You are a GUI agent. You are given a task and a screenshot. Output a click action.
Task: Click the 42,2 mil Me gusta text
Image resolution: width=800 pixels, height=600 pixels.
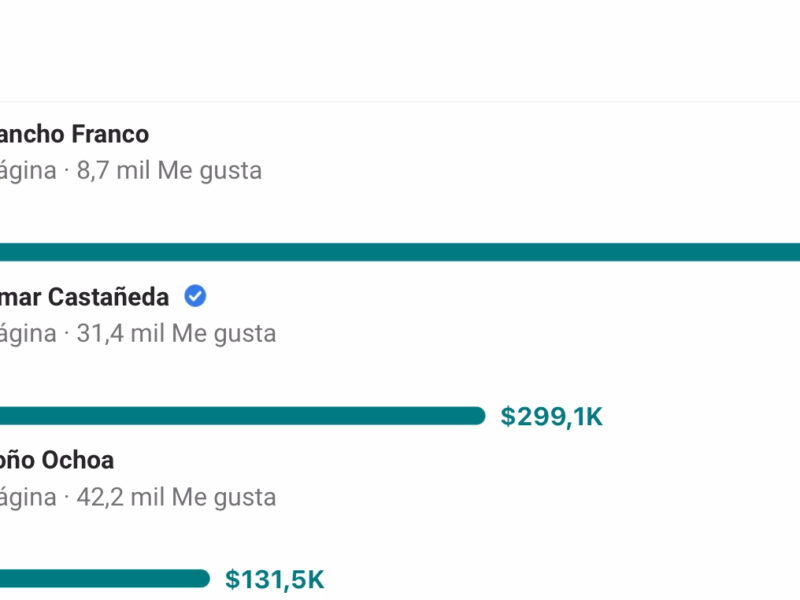[x=176, y=496]
